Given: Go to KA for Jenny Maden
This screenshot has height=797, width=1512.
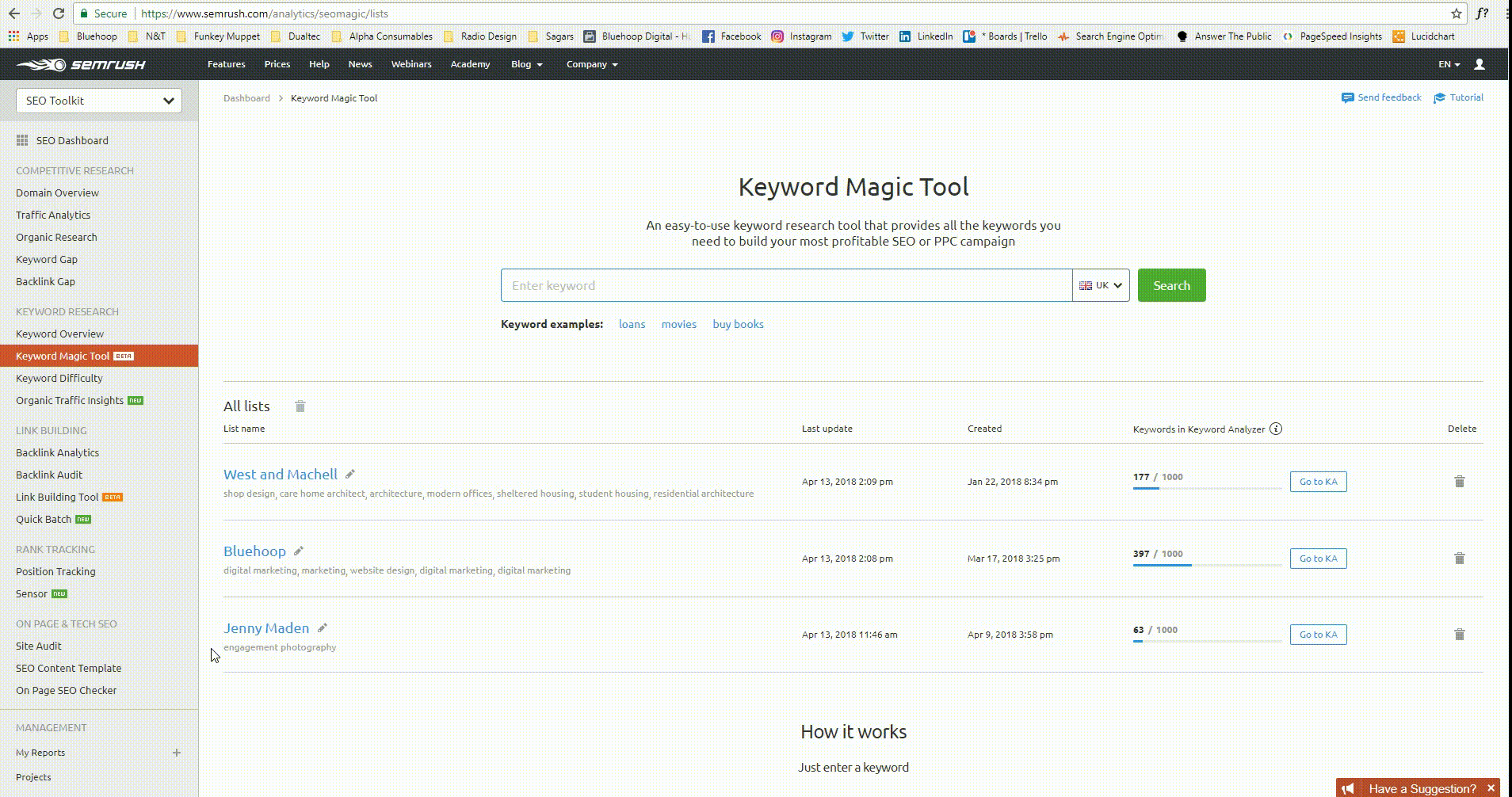Looking at the screenshot, I should coord(1318,635).
